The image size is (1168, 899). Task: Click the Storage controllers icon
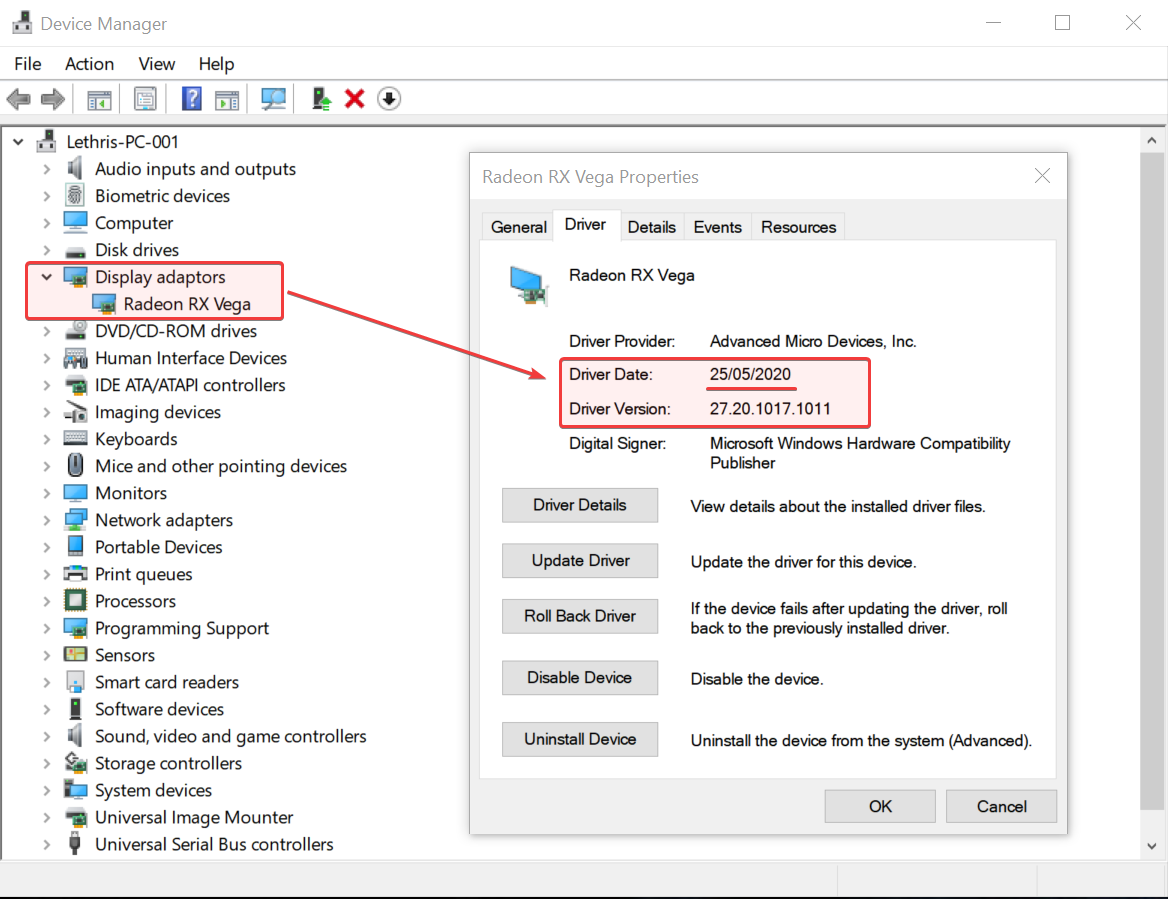point(75,763)
